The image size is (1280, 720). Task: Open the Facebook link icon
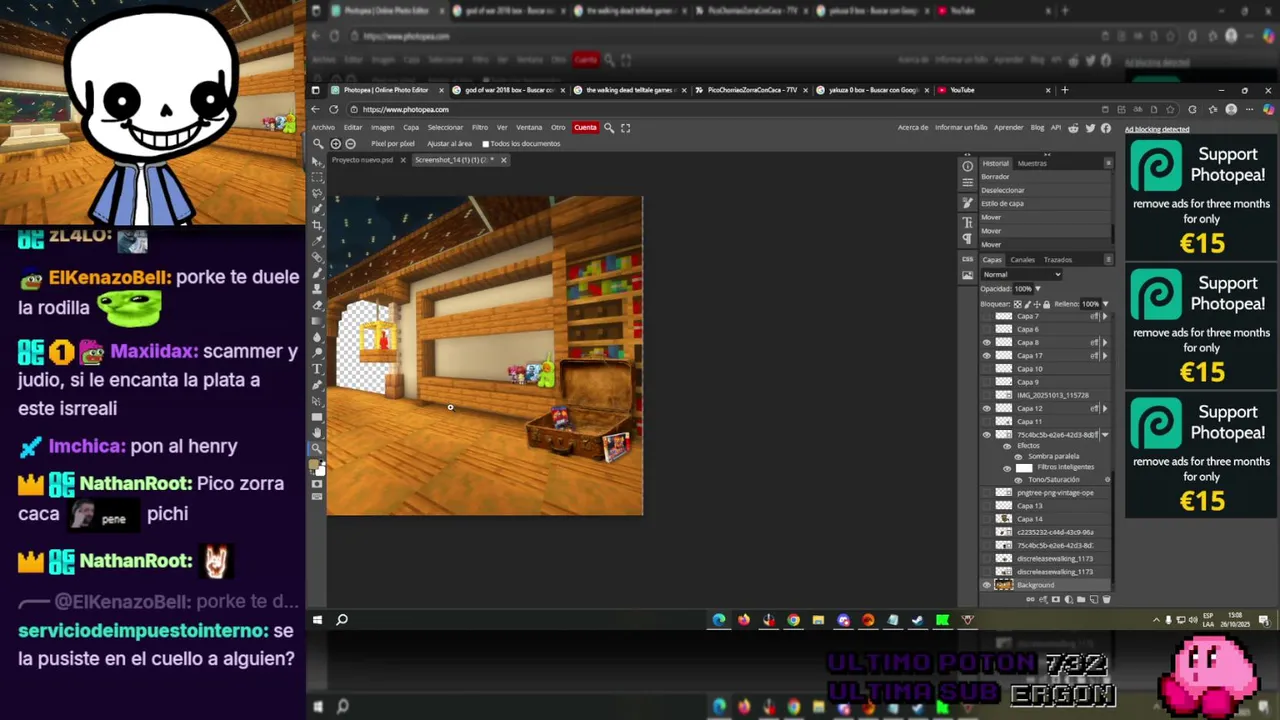pyautogui.click(x=1106, y=128)
